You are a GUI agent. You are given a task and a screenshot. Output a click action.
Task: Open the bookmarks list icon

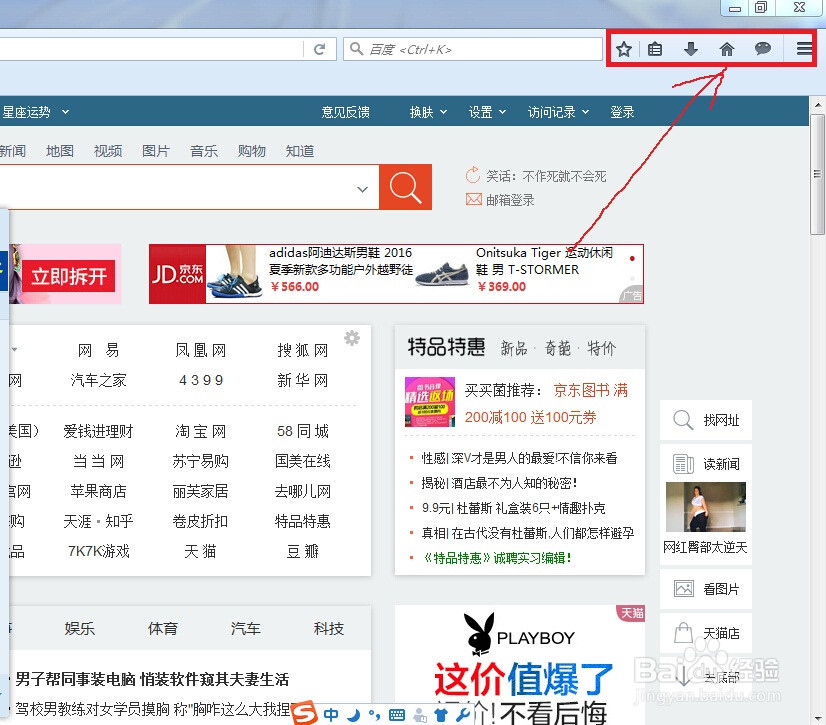pos(655,50)
